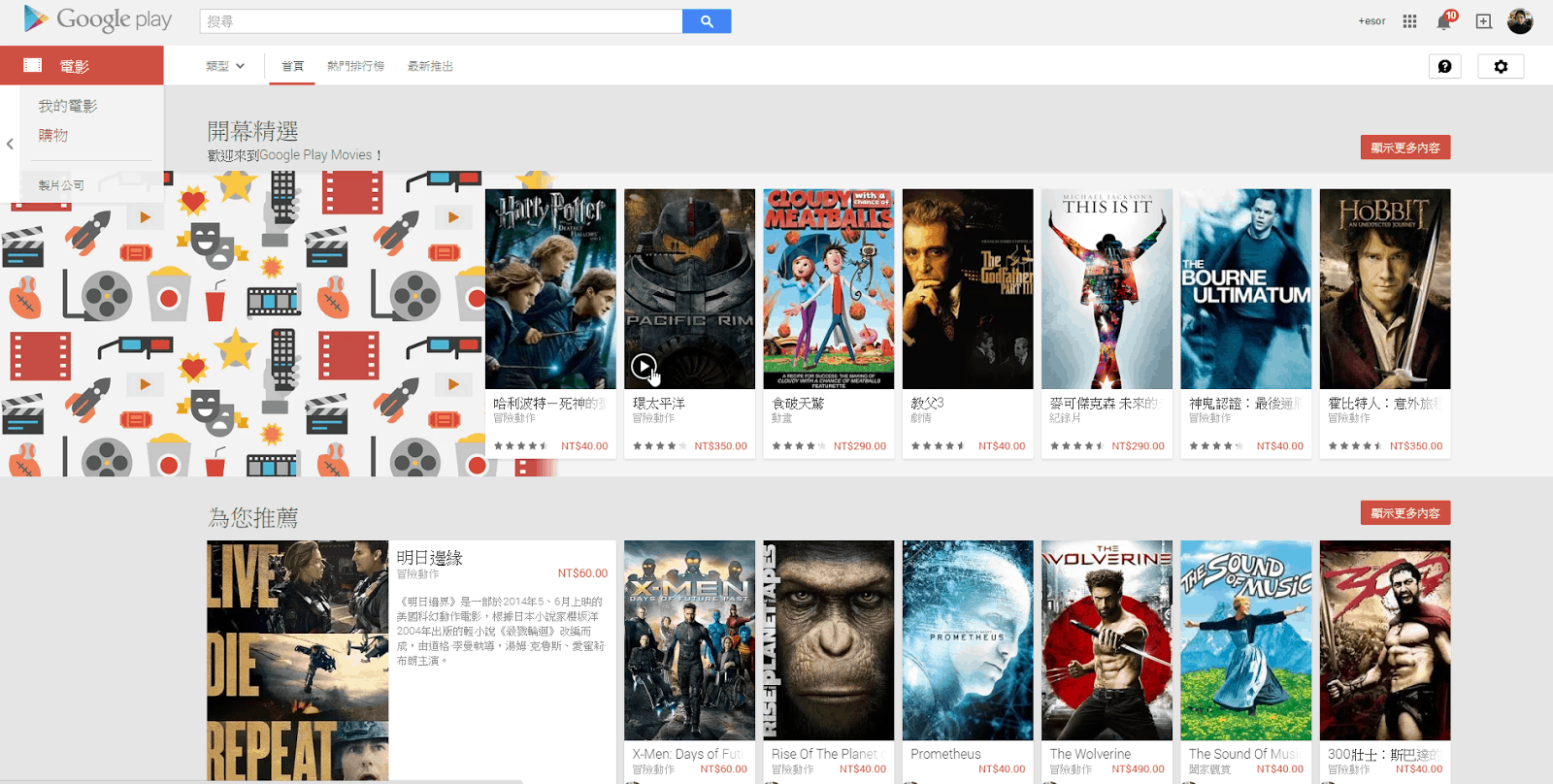Click NT$40.00 price under 神鬼認證
The image size is (1553, 784).
[x=1280, y=446]
